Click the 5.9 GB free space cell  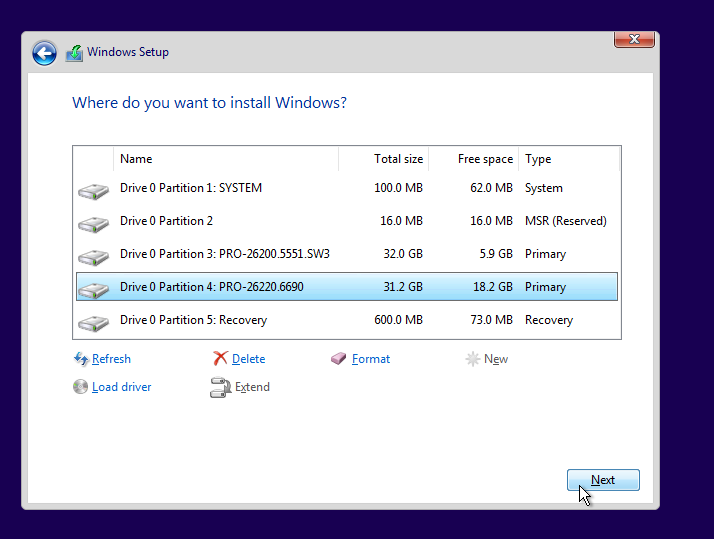(496, 254)
